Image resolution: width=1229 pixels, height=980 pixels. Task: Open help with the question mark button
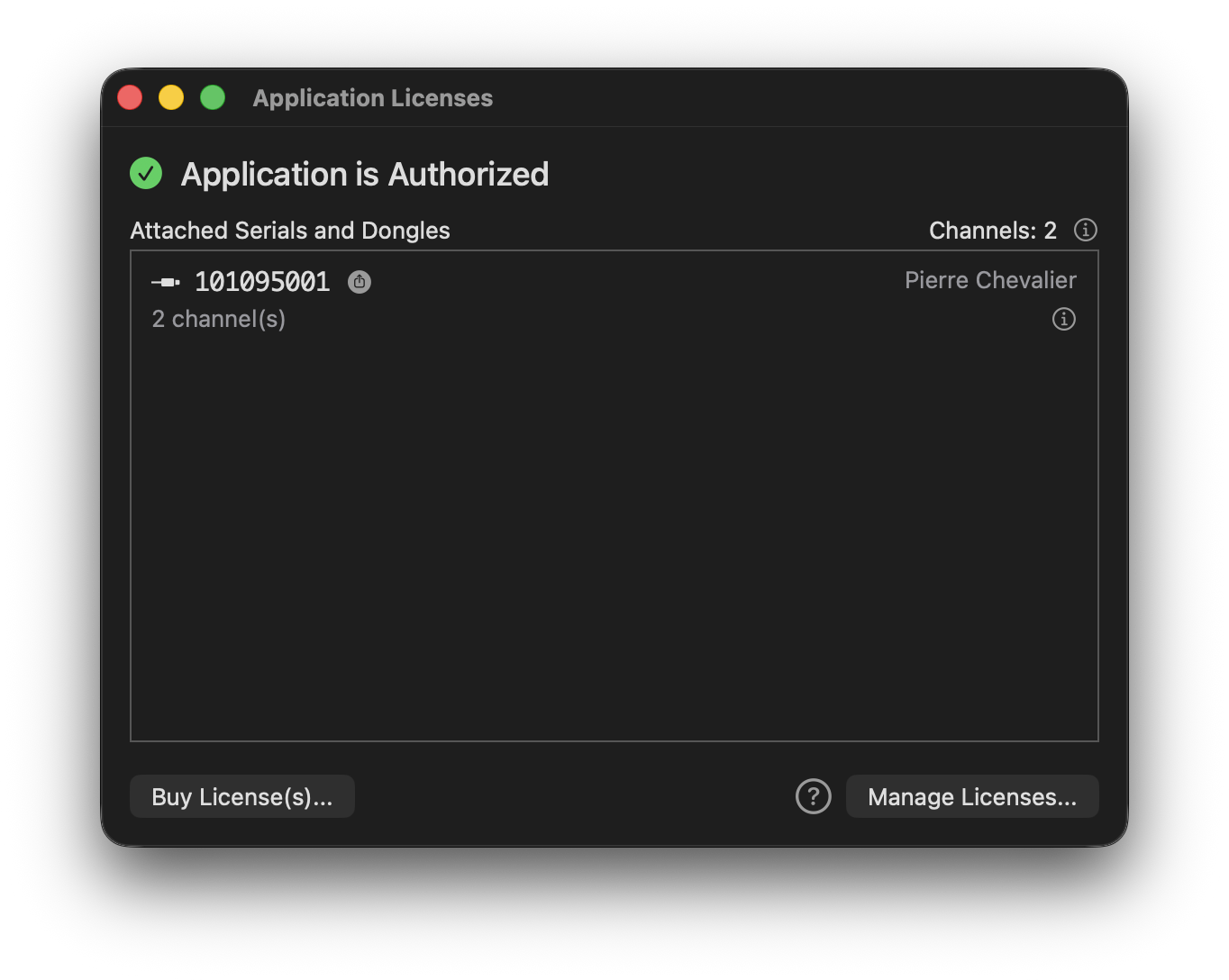[x=814, y=796]
